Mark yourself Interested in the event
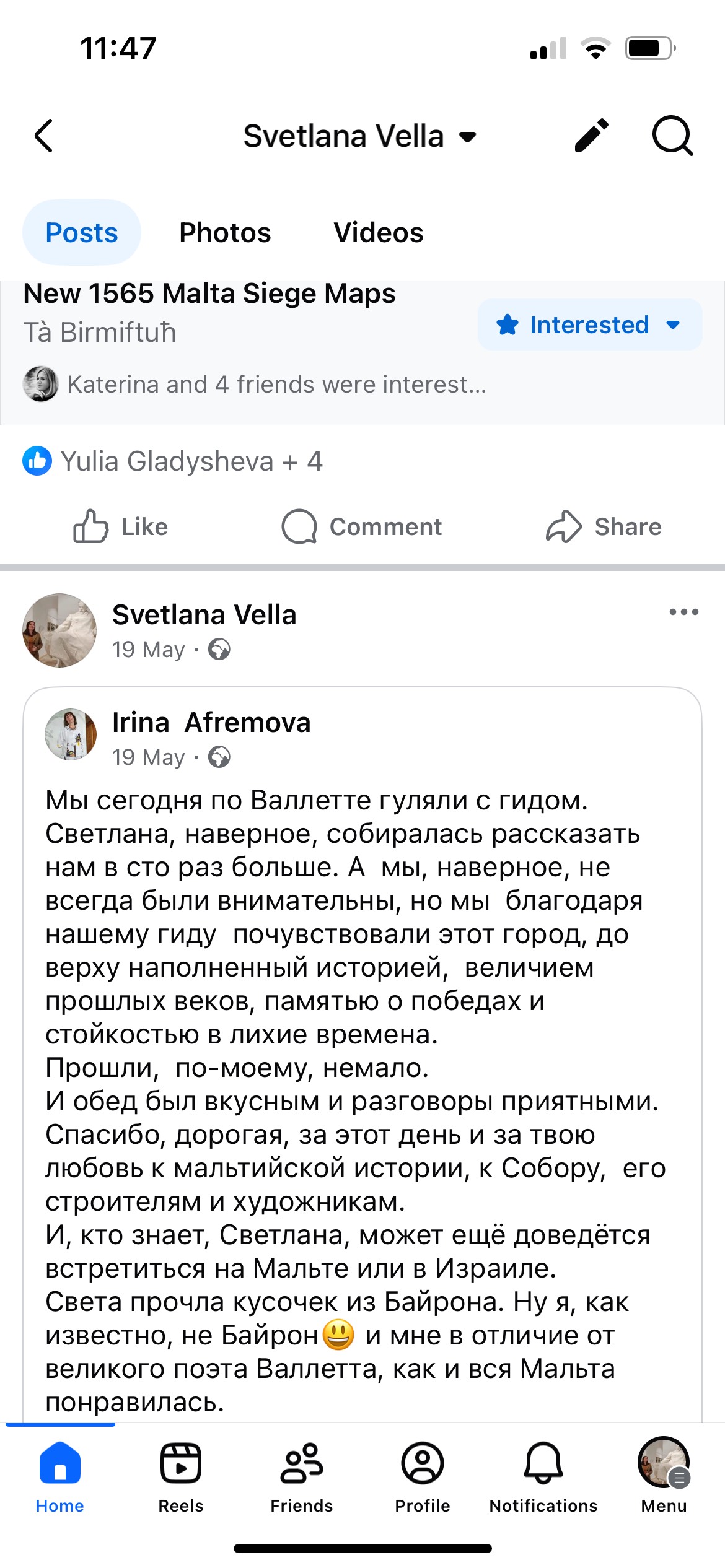This screenshot has height=1568, width=725. 576,324
